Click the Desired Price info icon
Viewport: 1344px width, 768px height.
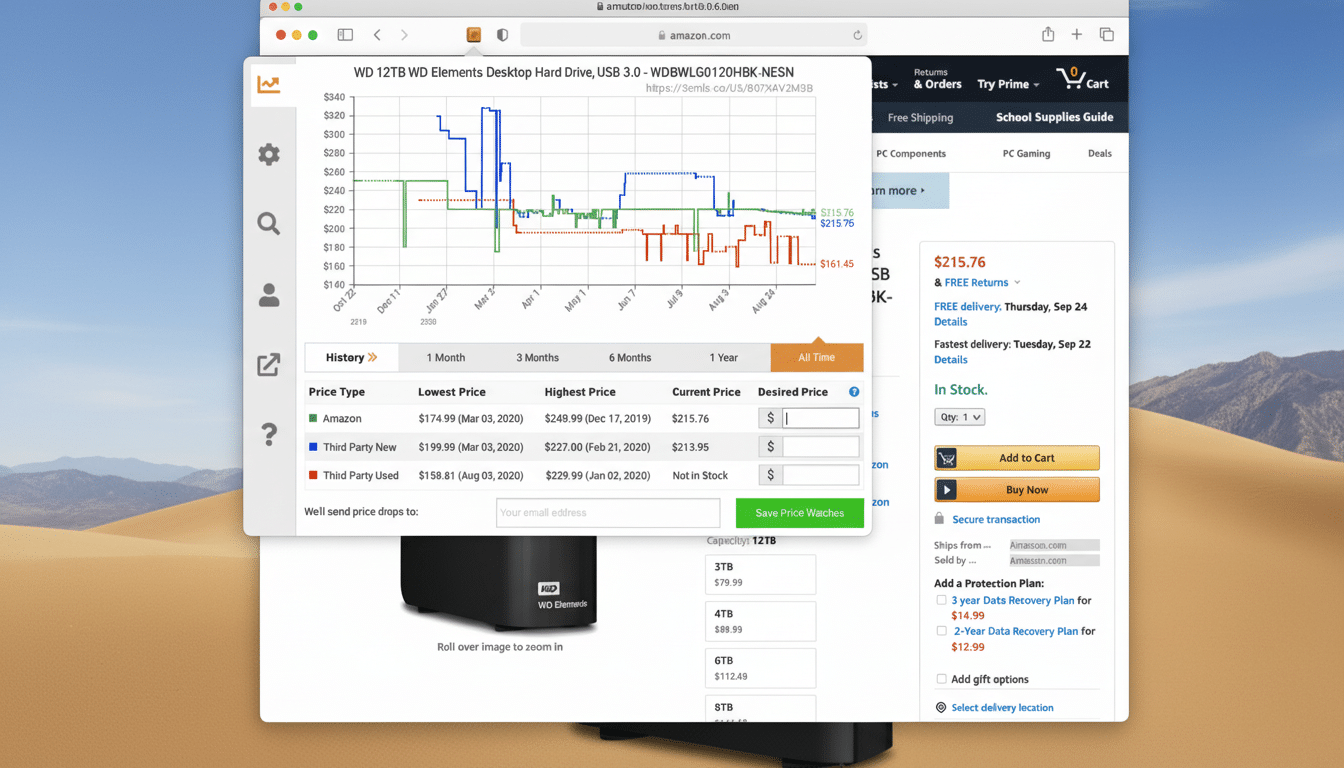tap(853, 391)
